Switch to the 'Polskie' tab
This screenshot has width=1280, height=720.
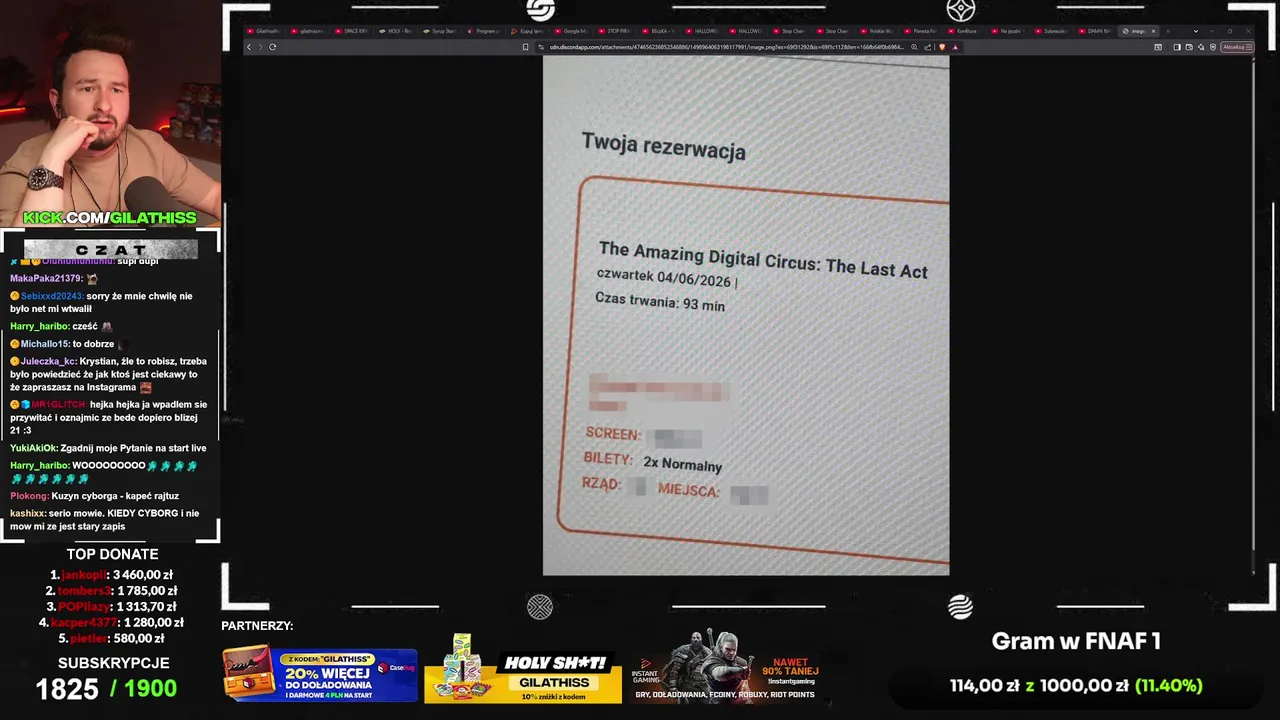(x=876, y=31)
